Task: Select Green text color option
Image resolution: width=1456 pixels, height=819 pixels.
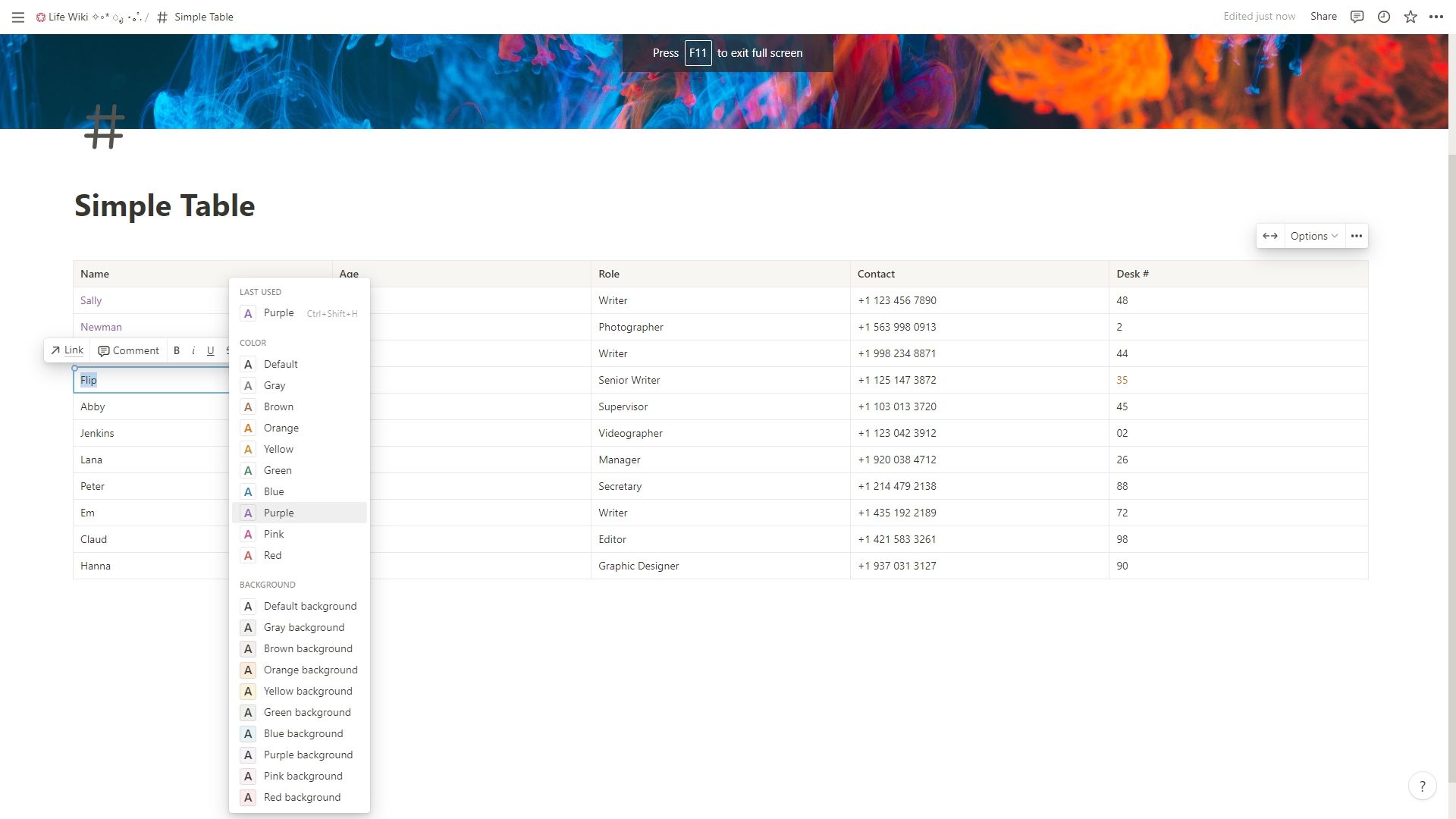Action: 277,470
